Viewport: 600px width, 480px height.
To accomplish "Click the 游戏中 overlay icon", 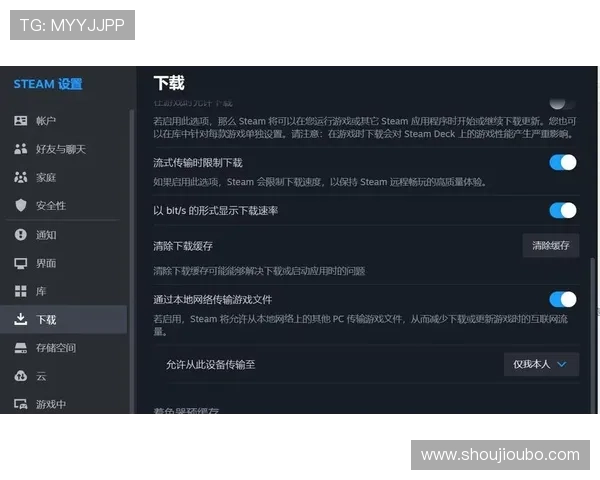I will (x=21, y=404).
